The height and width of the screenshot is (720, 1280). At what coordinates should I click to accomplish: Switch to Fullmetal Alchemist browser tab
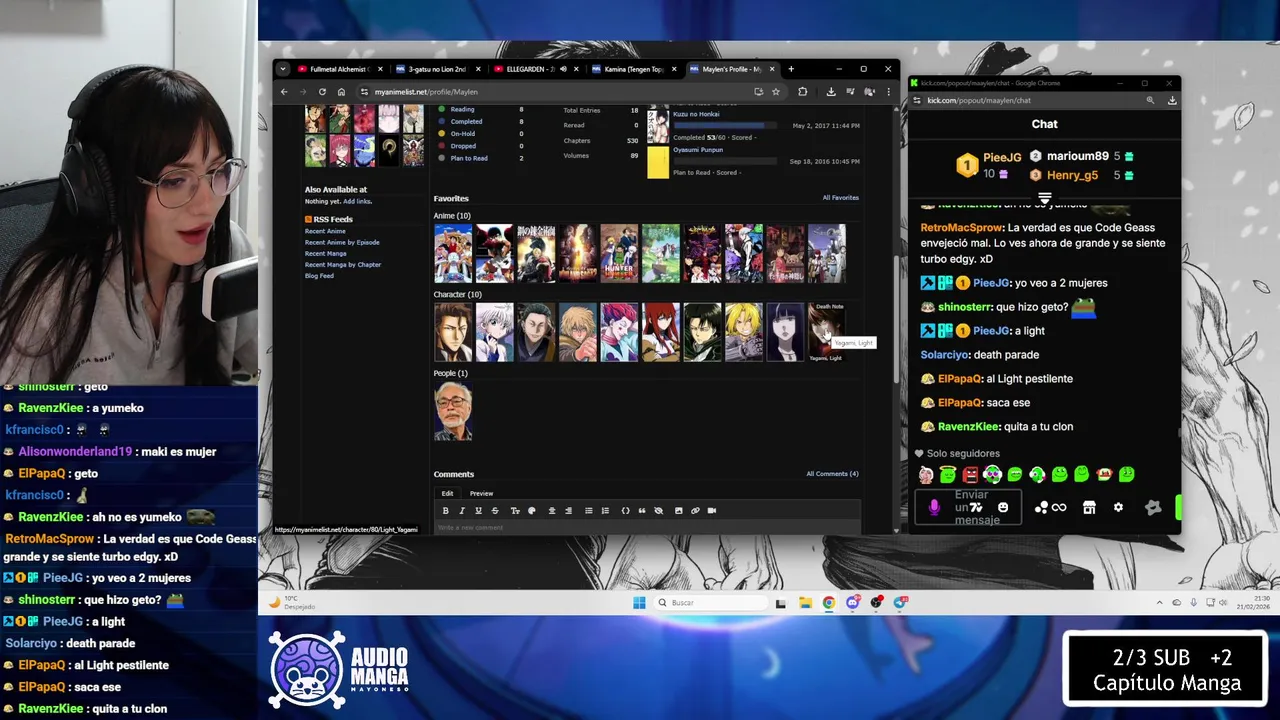[339, 69]
